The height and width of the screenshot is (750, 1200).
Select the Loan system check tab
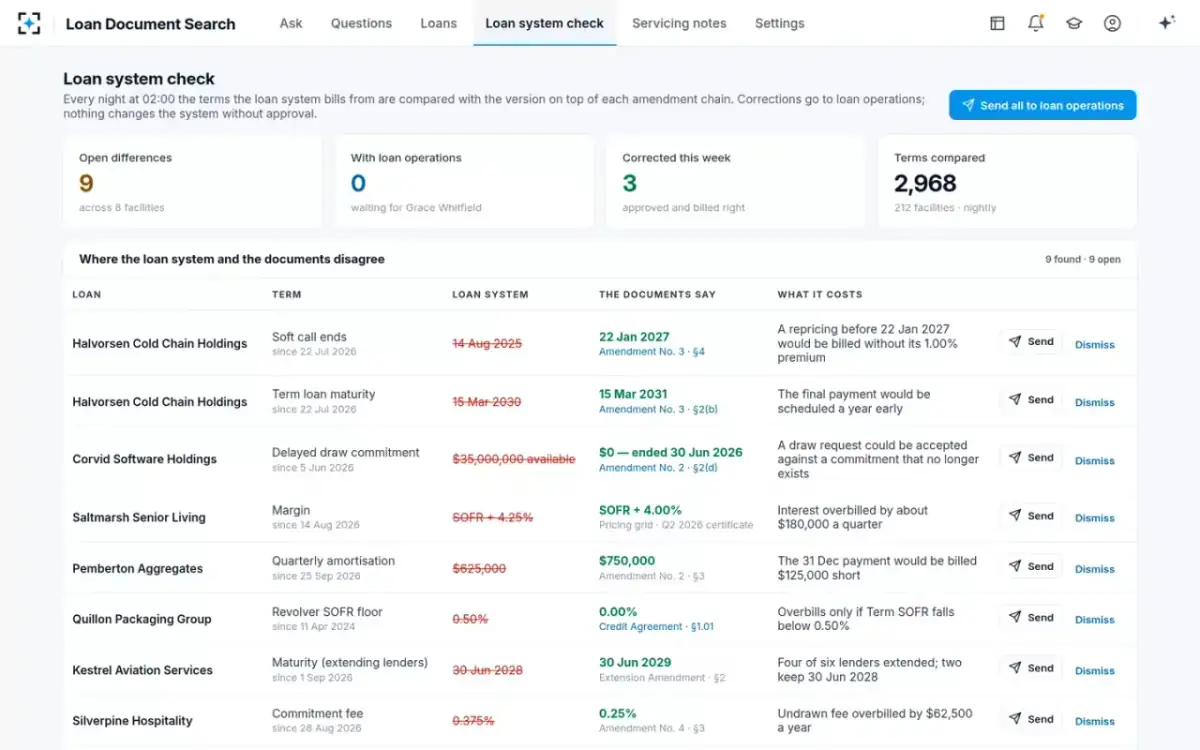point(544,23)
